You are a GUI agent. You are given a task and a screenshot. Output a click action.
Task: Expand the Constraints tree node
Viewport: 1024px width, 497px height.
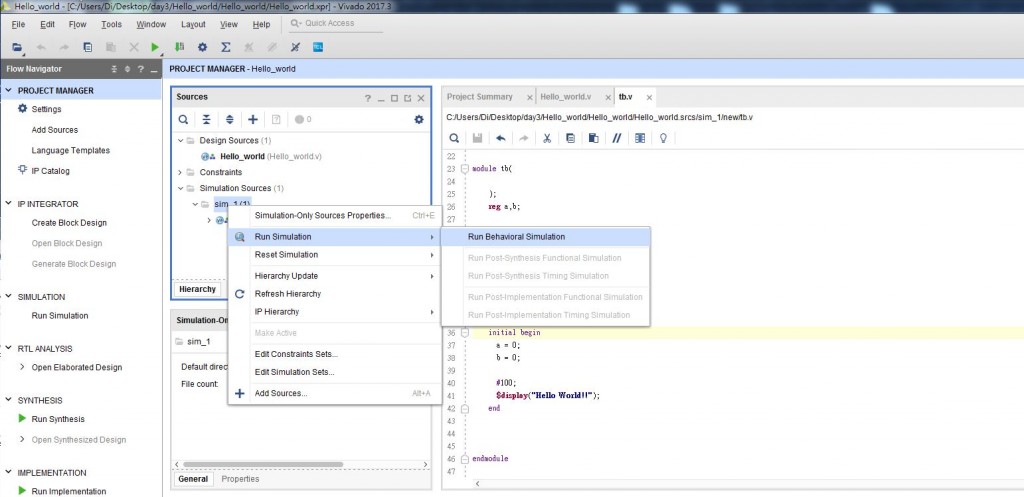pyautogui.click(x=181, y=172)
